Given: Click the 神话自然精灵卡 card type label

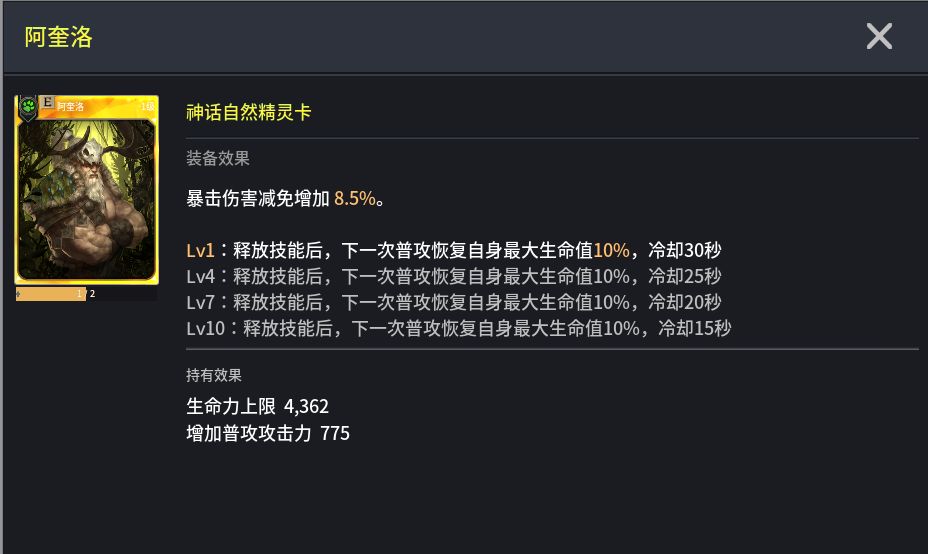Looking at the screenshot, I should click(x=249, y=112).
